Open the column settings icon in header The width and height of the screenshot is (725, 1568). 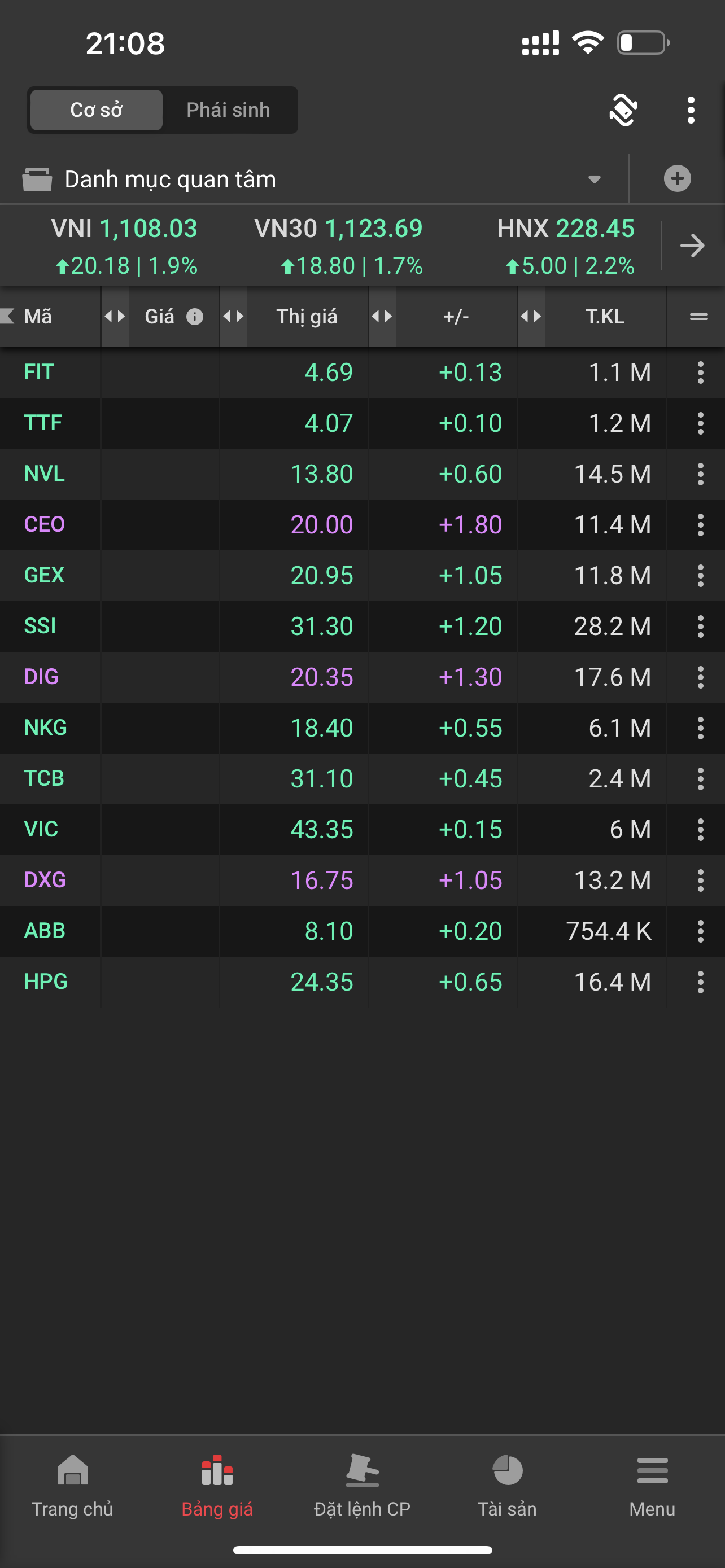pyautogui.click(x=698, y=317)
